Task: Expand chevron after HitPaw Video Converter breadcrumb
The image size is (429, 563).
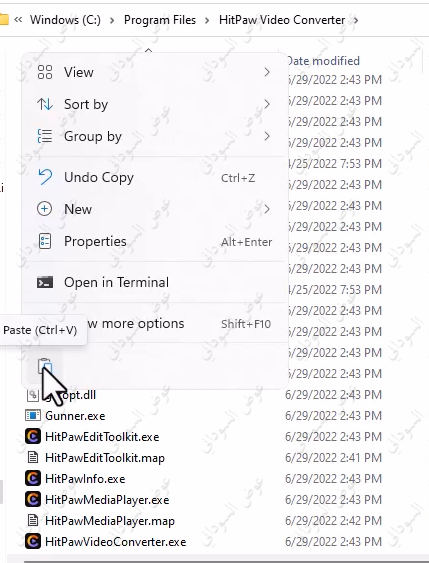Action: coord(356,20)
